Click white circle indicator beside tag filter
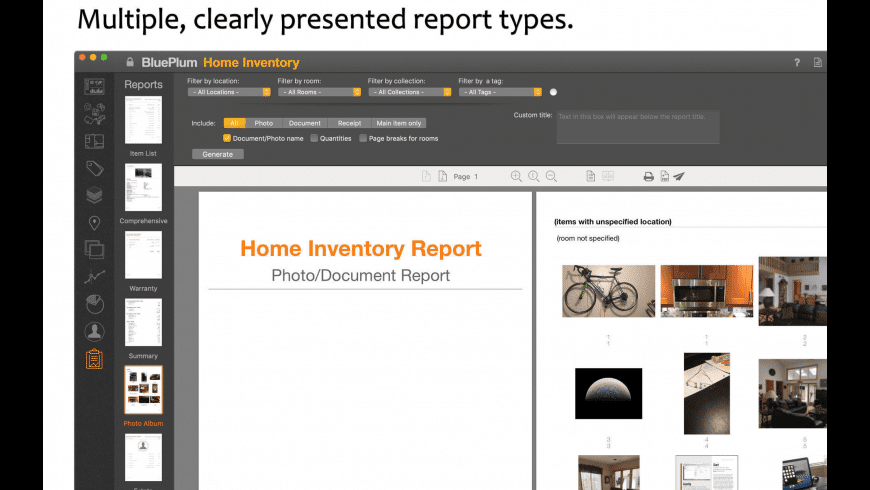 553,92
